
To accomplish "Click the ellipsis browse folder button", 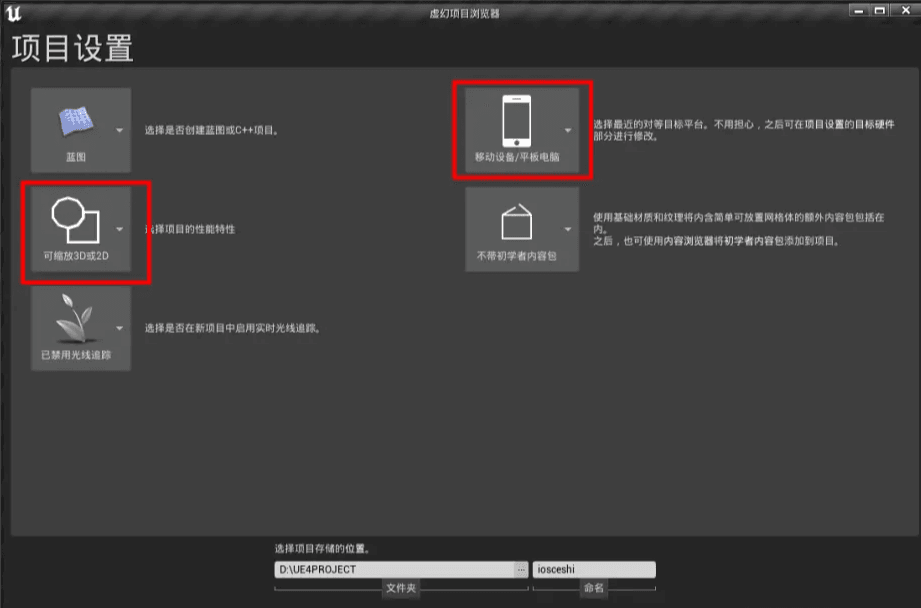I will click(521, 569).
